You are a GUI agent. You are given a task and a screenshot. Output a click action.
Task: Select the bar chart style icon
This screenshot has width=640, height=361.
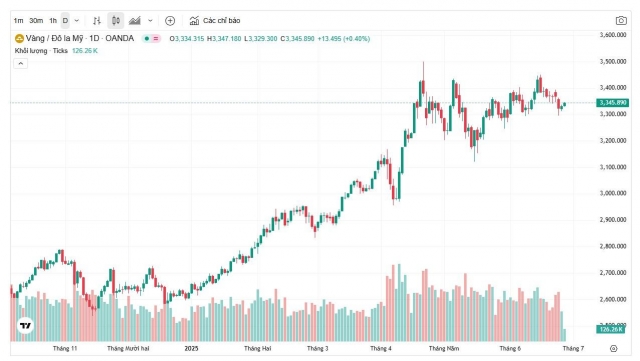[x=97, y=20]
